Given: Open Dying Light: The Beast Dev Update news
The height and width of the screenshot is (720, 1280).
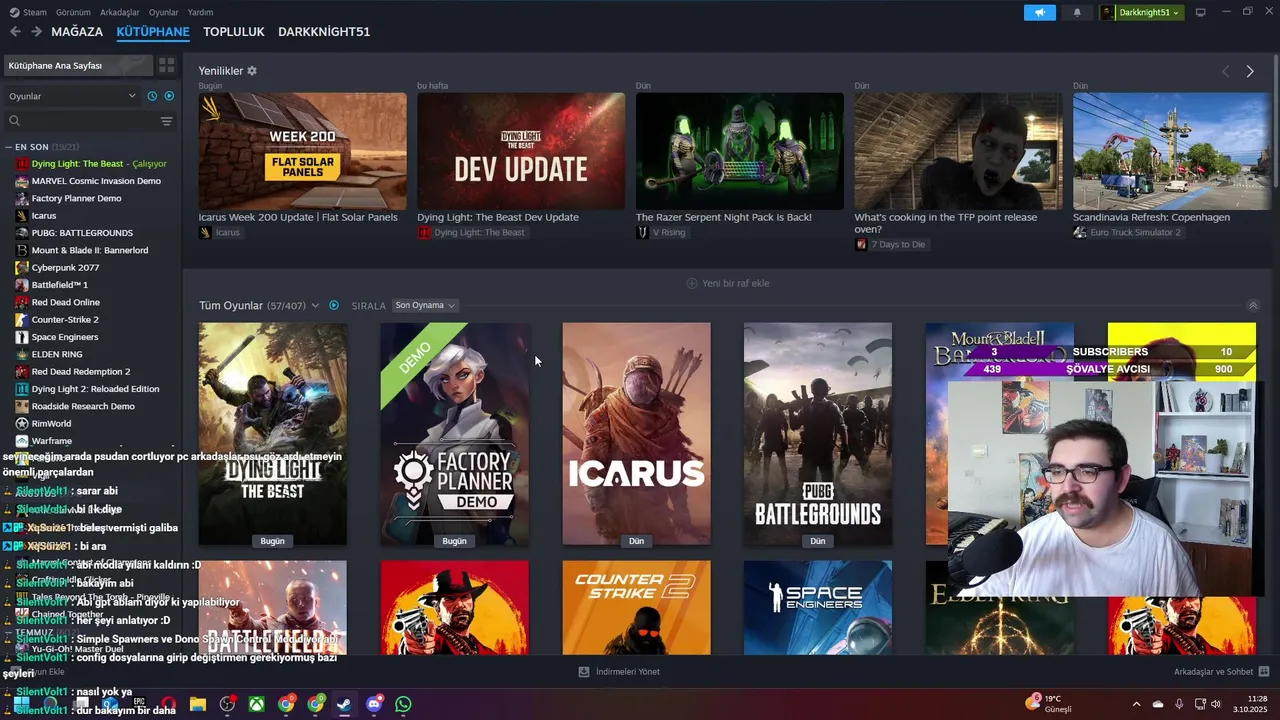Looking at the screenshot, I should click(x=498, y=217).
